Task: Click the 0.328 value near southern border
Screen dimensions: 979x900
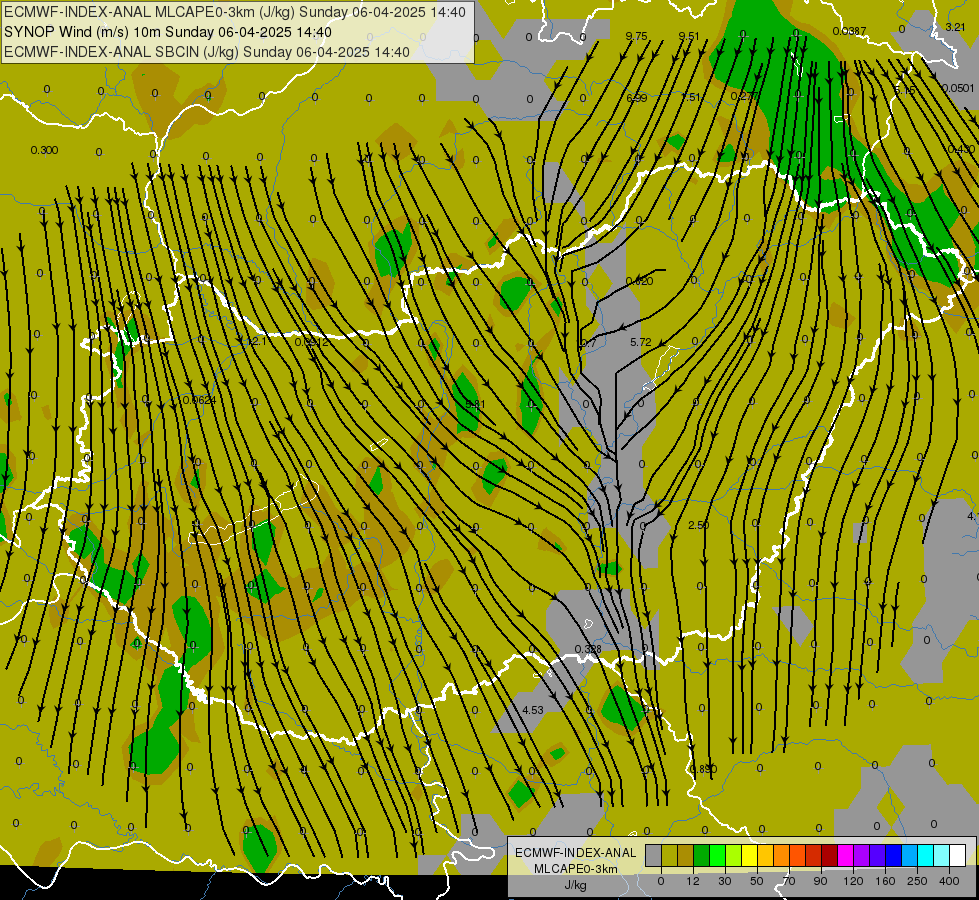Action: 588,650
